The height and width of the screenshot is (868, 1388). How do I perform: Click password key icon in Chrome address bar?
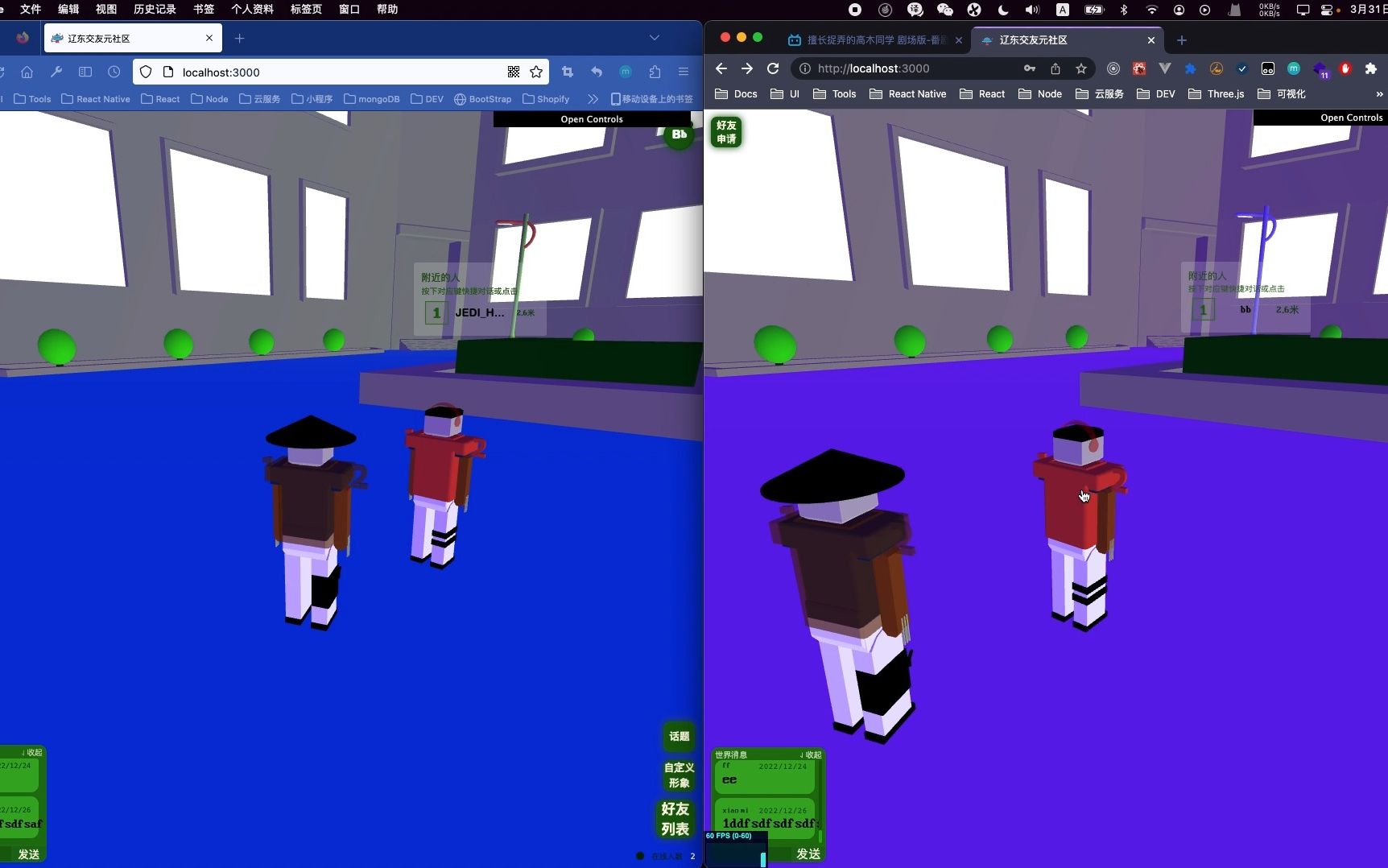click(x=1030, y=68)
